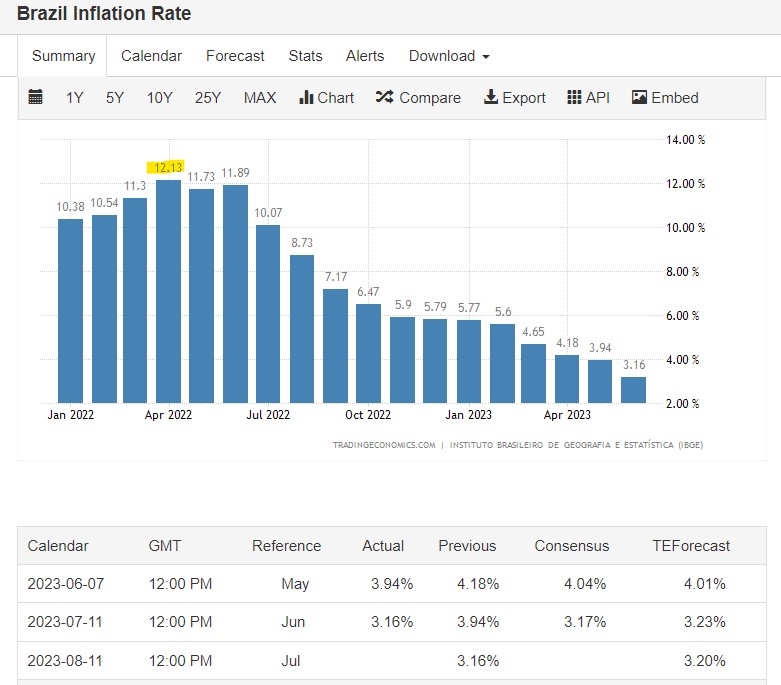Click the TRADINGECONOMICS.COM source link

click(x=384, y=445)
